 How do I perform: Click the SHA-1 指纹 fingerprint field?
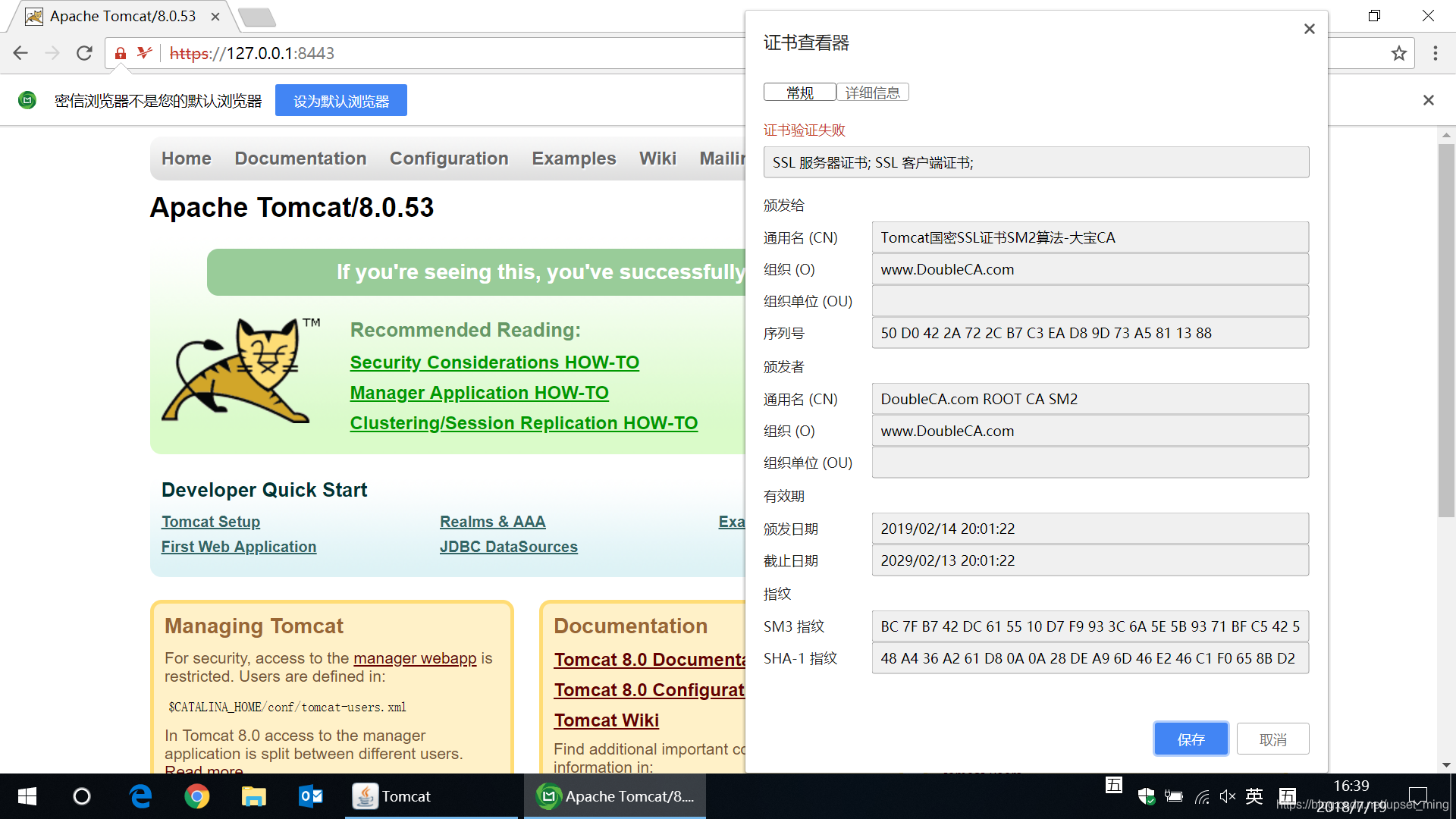click(x=1090, y=658)
